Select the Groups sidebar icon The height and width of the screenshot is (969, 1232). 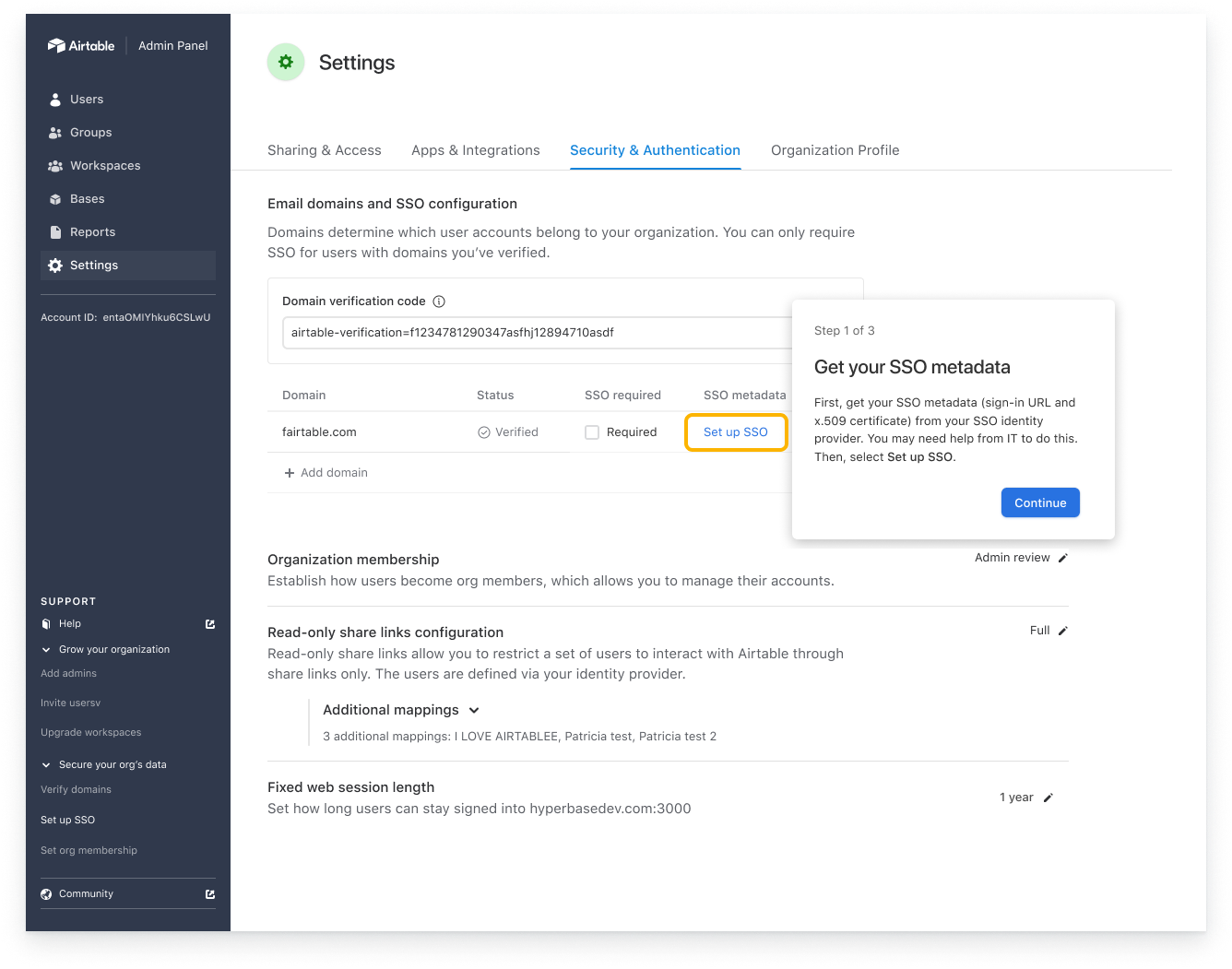(x=55, y=132)
